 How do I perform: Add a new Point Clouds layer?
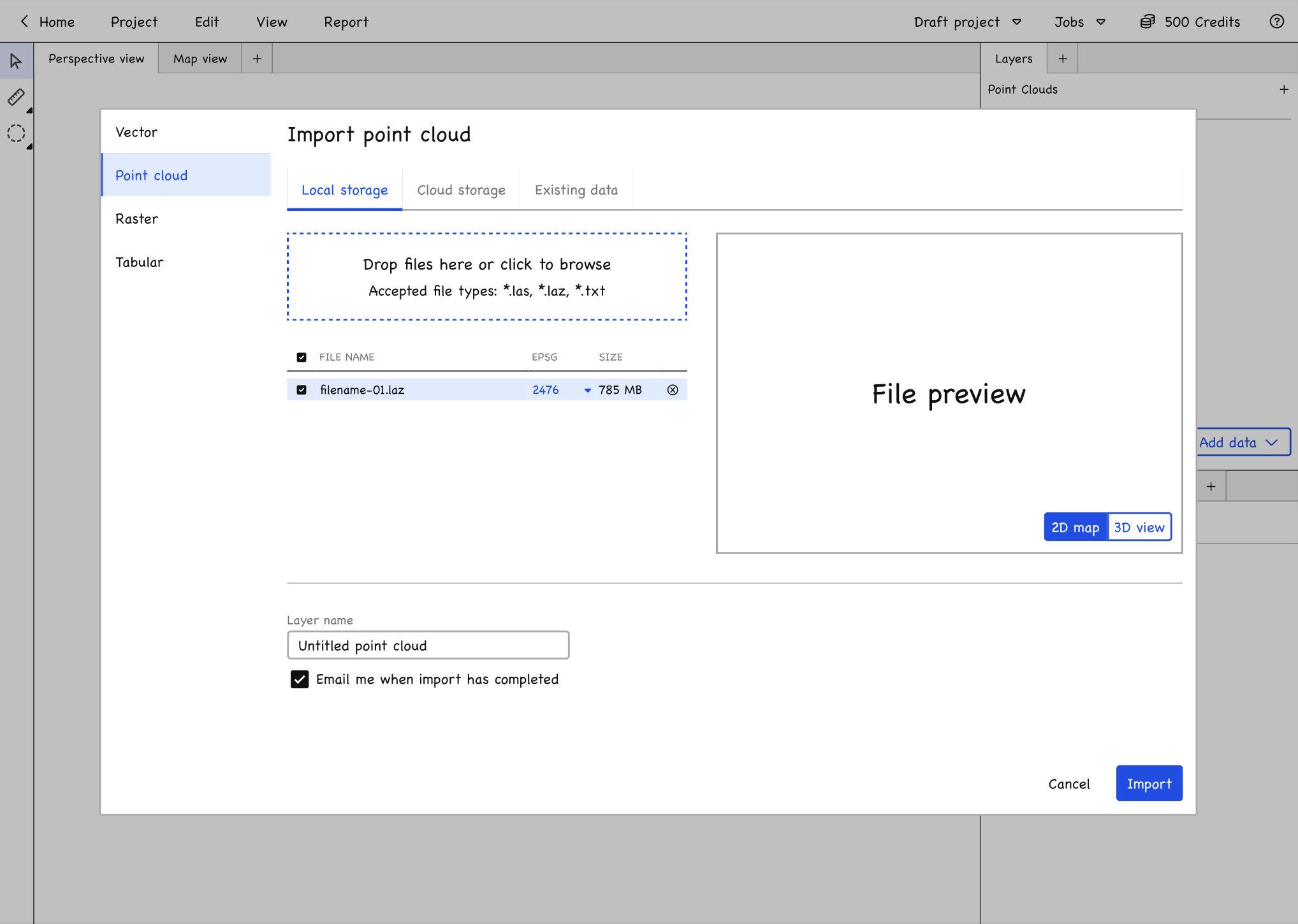click(1283, 90)
